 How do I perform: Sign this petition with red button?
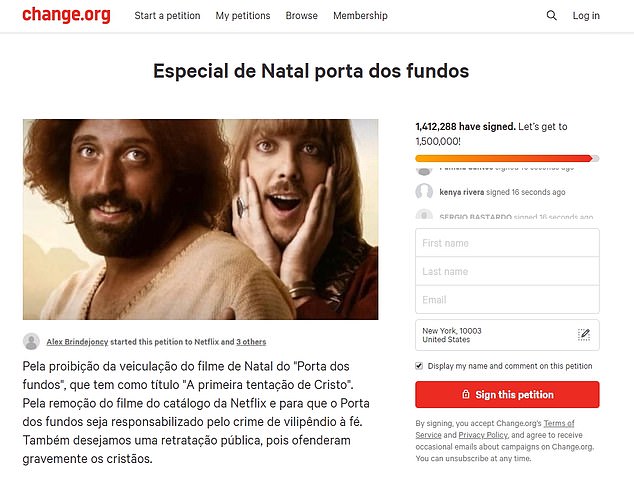point(507,394)
